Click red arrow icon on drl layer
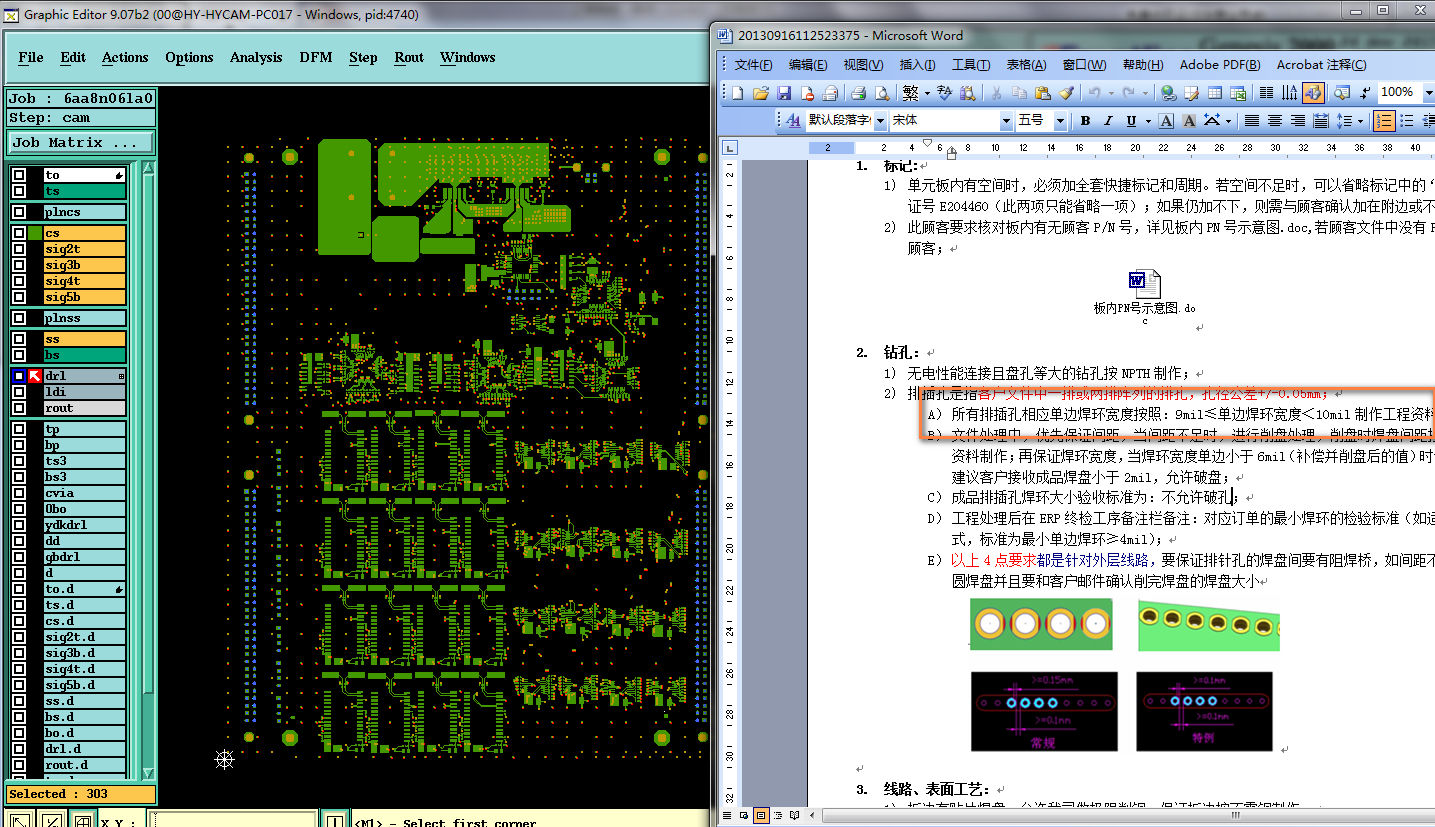1435x827 pixels. tap(34, 376)
